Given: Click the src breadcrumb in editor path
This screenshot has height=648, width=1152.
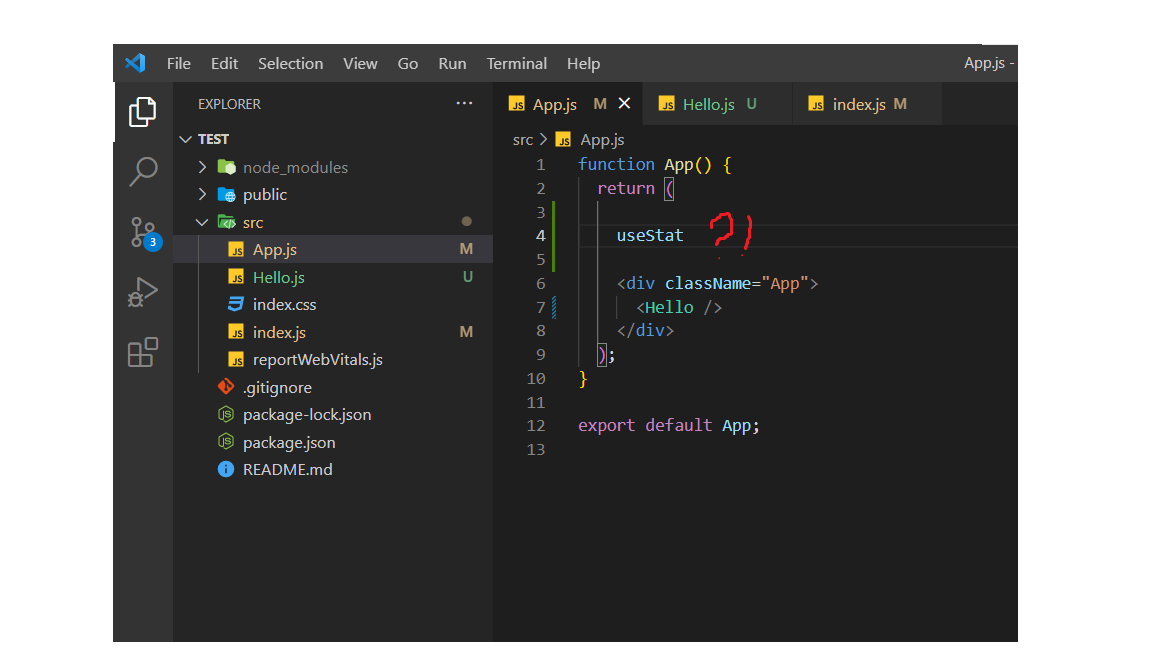Looking at the screenshot, I should click(523, 140).
